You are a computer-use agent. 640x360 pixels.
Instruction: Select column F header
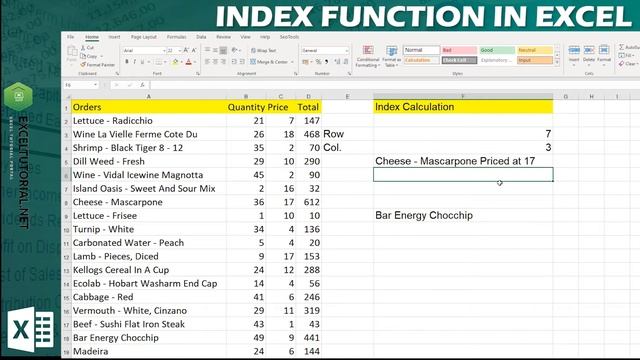463,96
